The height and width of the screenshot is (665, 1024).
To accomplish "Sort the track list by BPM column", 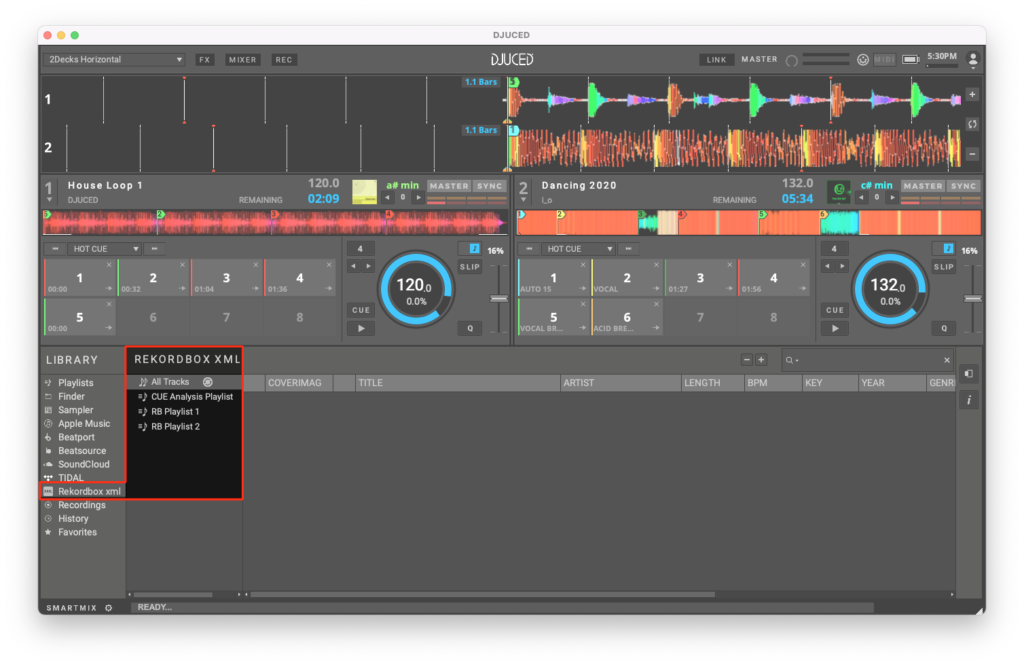I will 773,383.
